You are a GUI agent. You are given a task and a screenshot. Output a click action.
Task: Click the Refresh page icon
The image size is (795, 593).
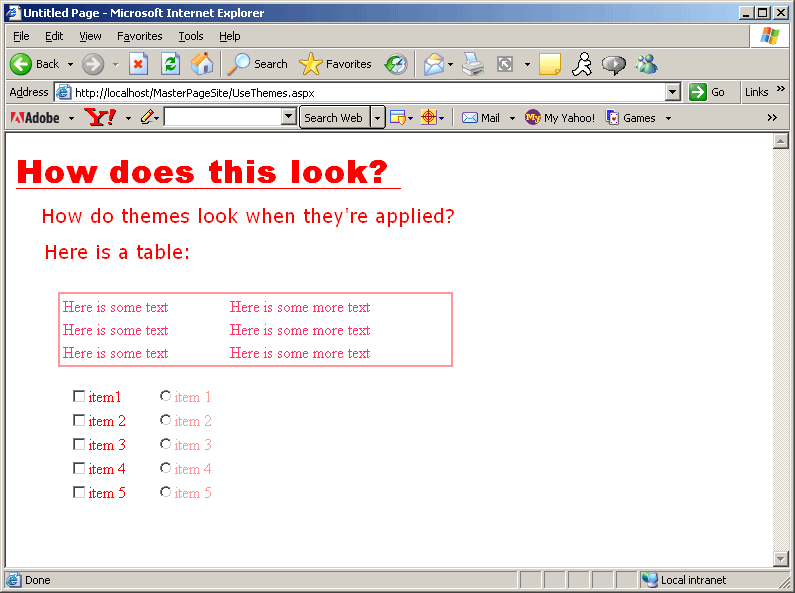(x=170, y=64)
